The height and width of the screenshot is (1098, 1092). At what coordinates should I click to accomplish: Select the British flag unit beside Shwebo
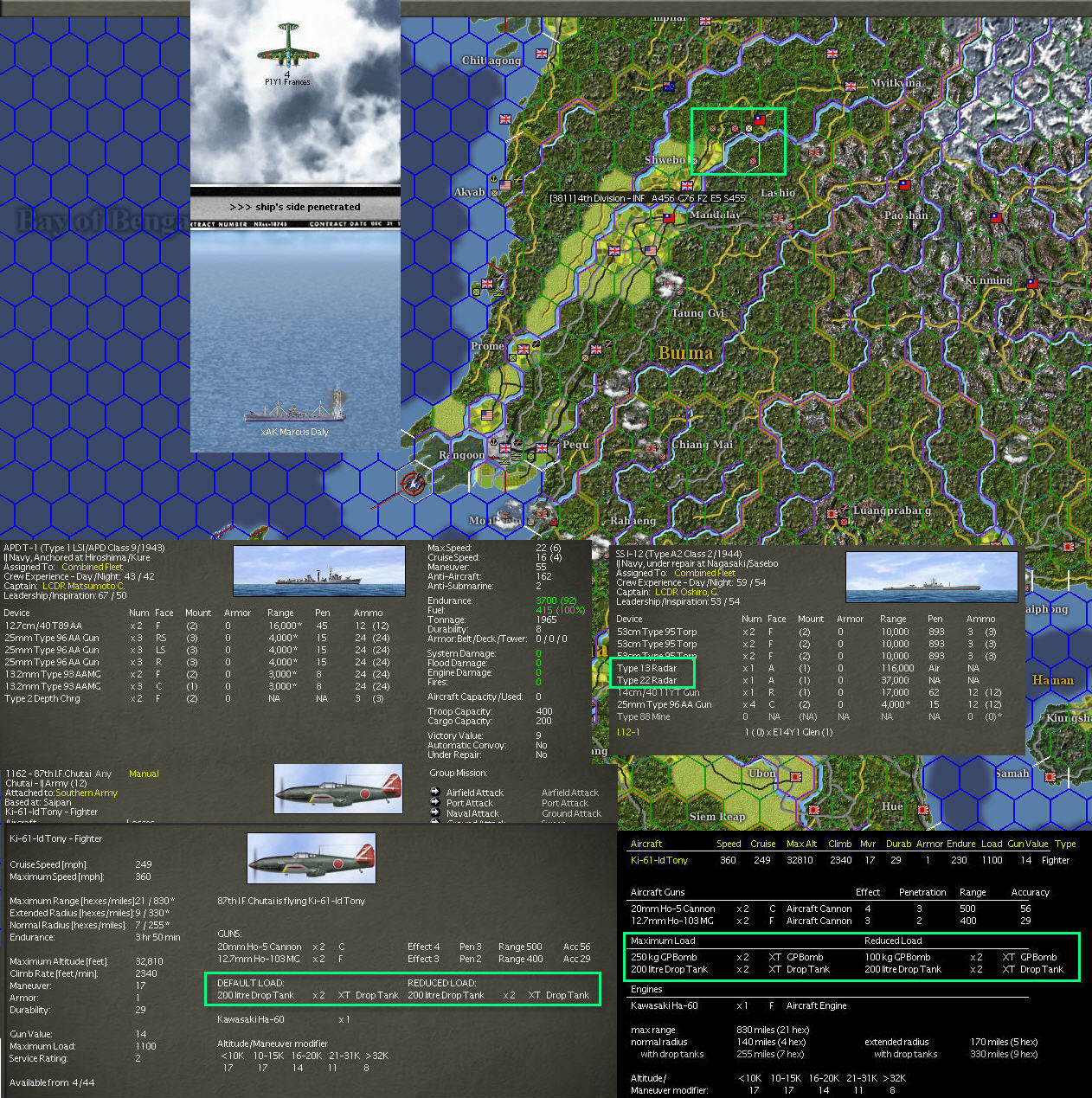[x=687, y=184]
